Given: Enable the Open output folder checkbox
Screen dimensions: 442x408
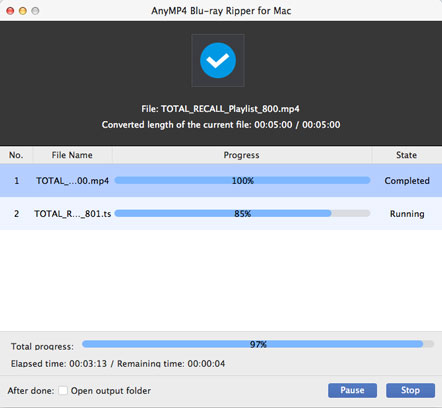Looking at the screenshot, I should pos(63,390).
